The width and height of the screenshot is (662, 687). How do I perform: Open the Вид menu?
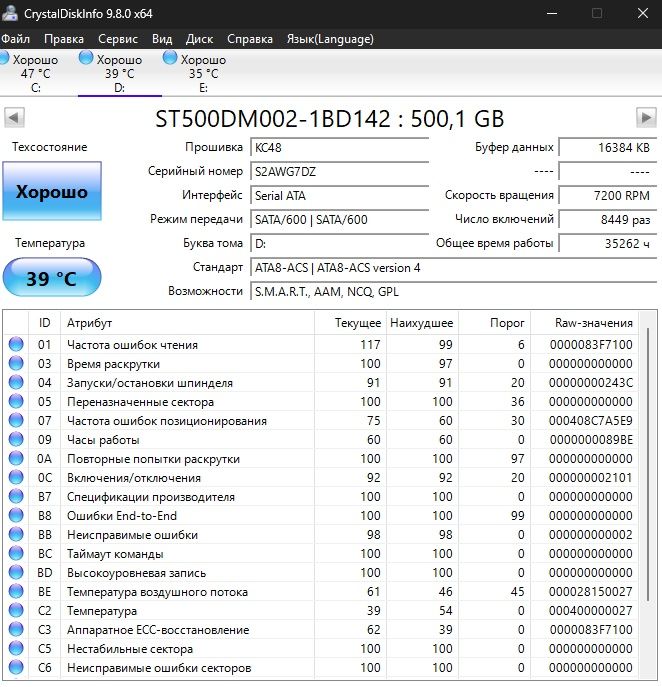coord(162,39)
